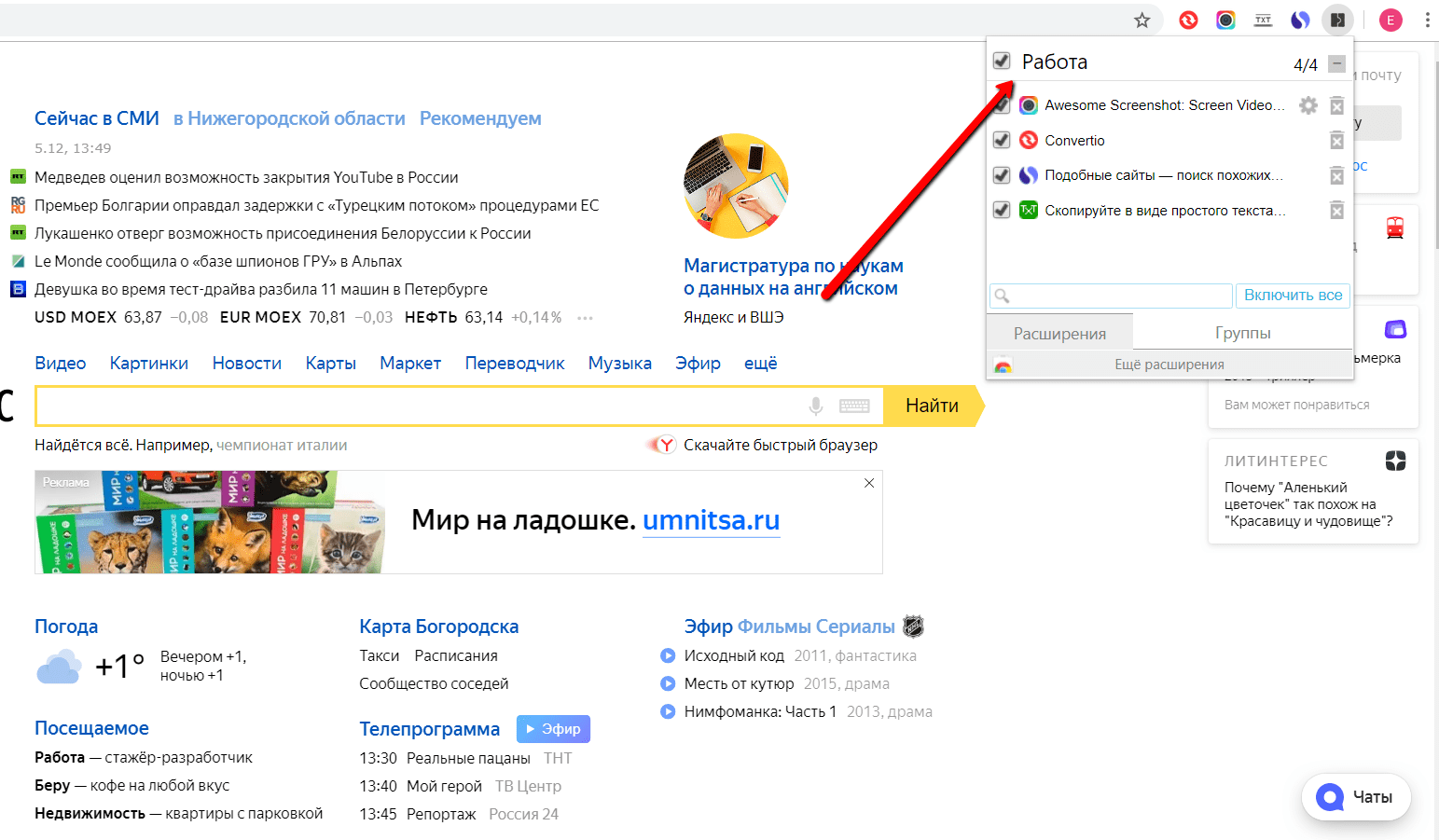Click into the extension search field
Viewport: 1439px width, 840px height.
click(x=1111, y=296)
